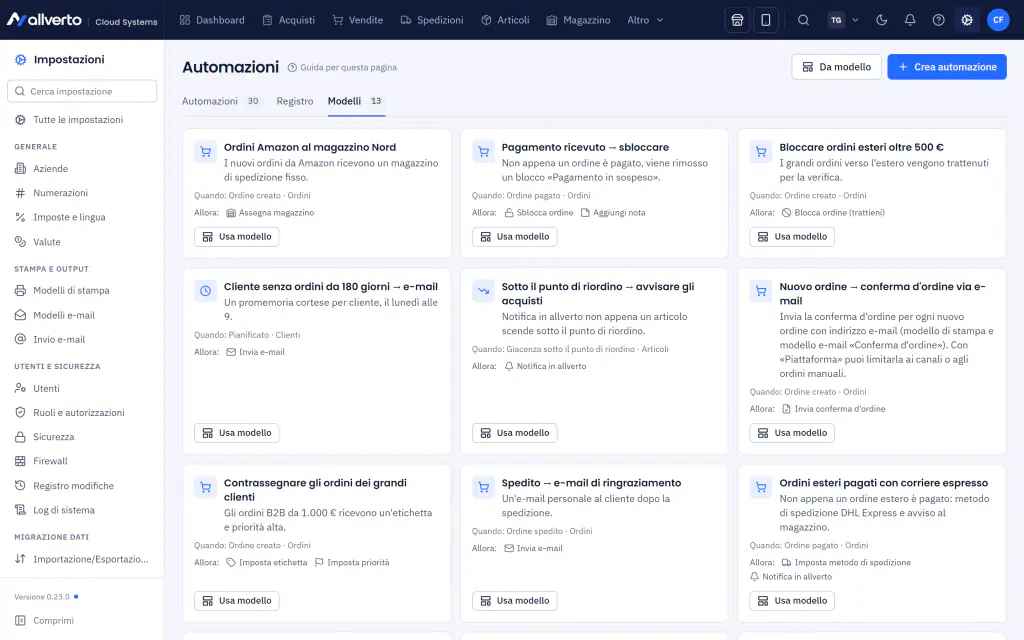Open the store icon in top bar
The height and width of the screenshot is (640, 1024).
pyautogui.click(x=737, y=20)
